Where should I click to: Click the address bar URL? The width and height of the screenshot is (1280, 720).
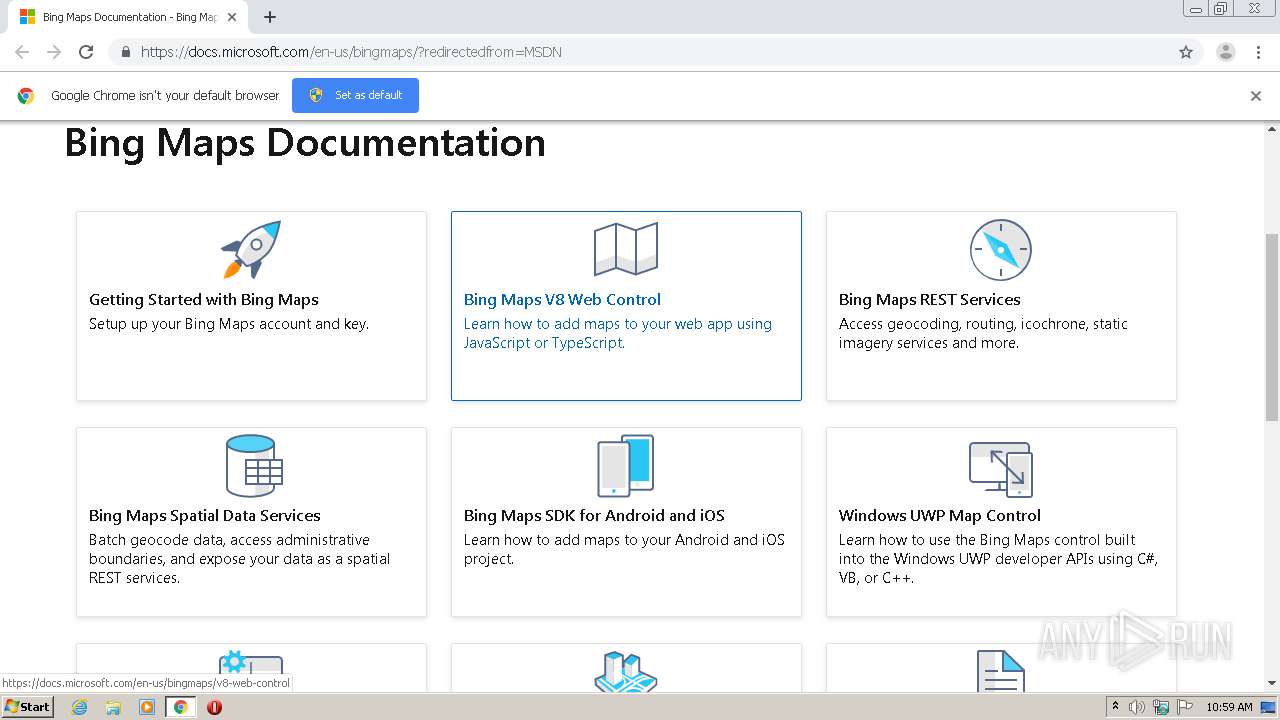[x=351, y=52]
